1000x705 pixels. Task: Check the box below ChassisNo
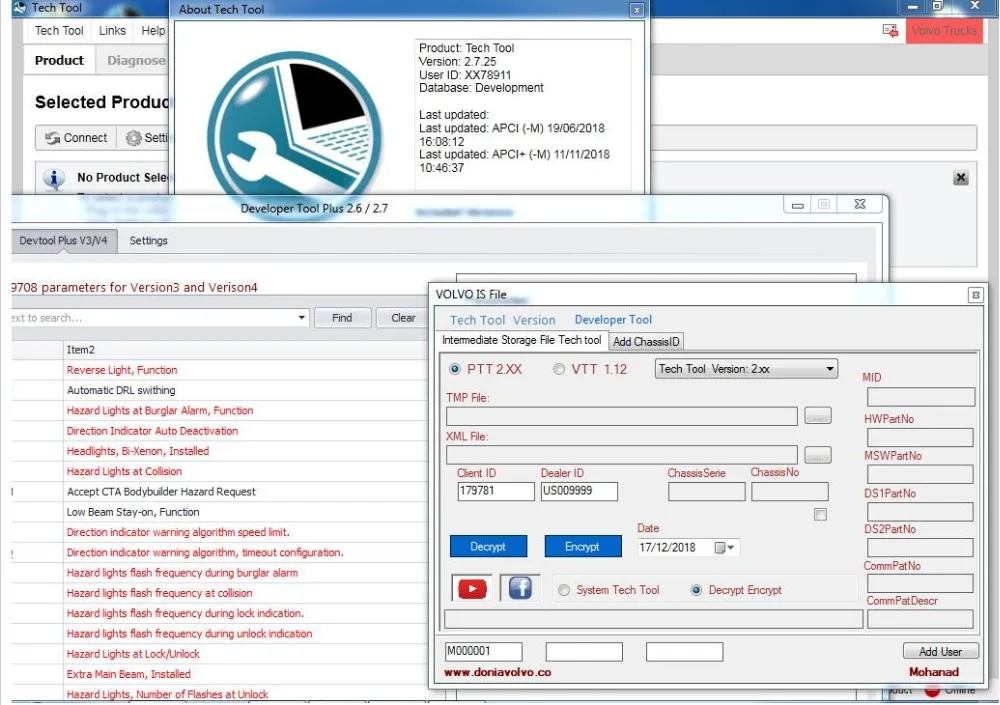coord(820,514)
